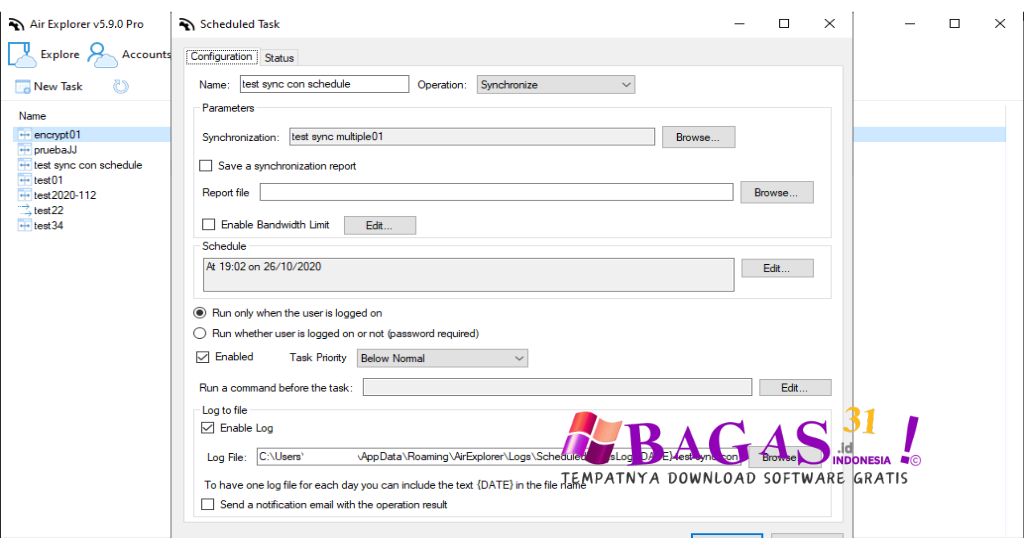
Task: Click the Schedule description box
Action: (468, 275)
